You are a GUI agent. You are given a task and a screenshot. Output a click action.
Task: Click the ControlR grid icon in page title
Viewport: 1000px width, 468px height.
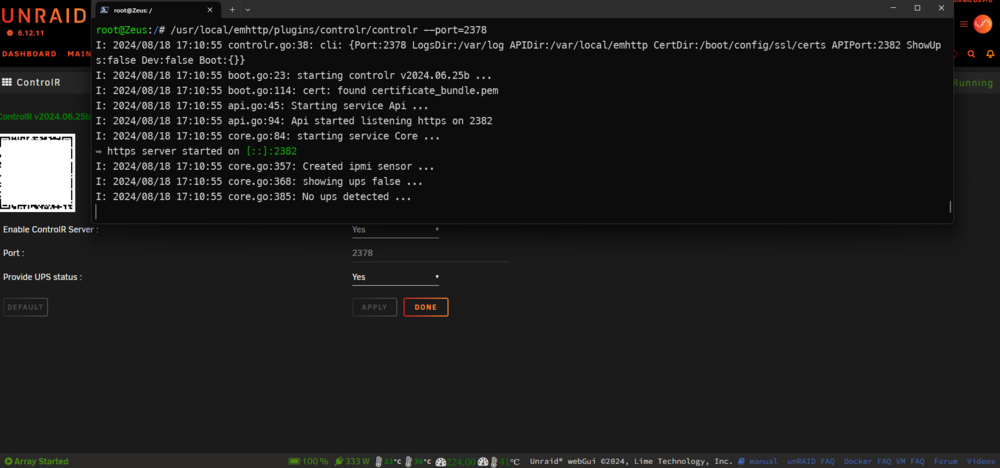(7, 82)
